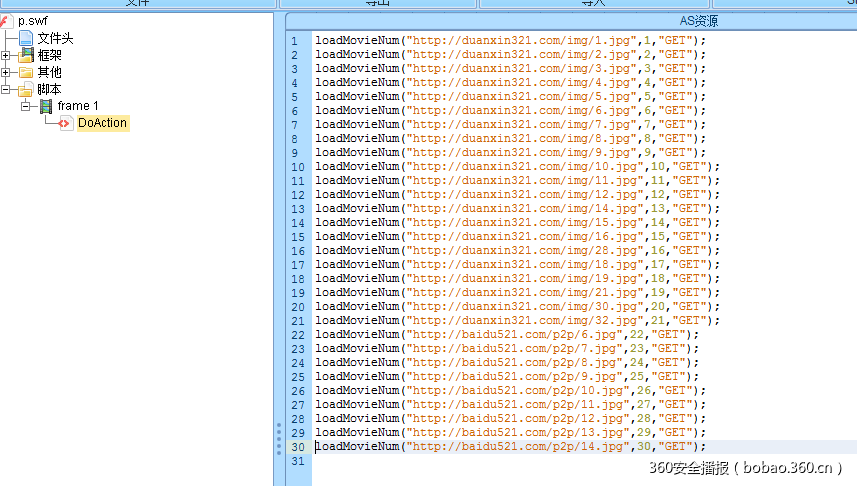
Task: Select the 文件头 document icon
Action: pyautogui.click(x=26, y=38)
